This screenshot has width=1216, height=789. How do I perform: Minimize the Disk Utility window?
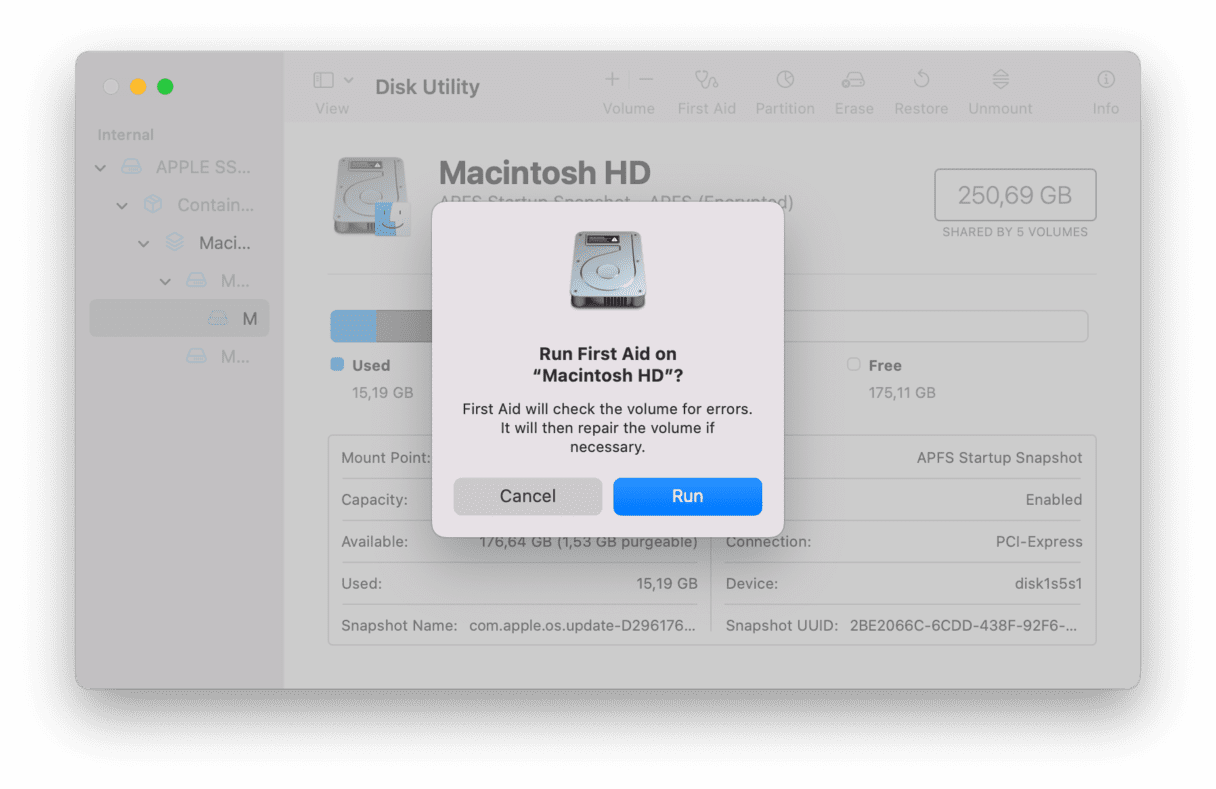tap(138, 87)
